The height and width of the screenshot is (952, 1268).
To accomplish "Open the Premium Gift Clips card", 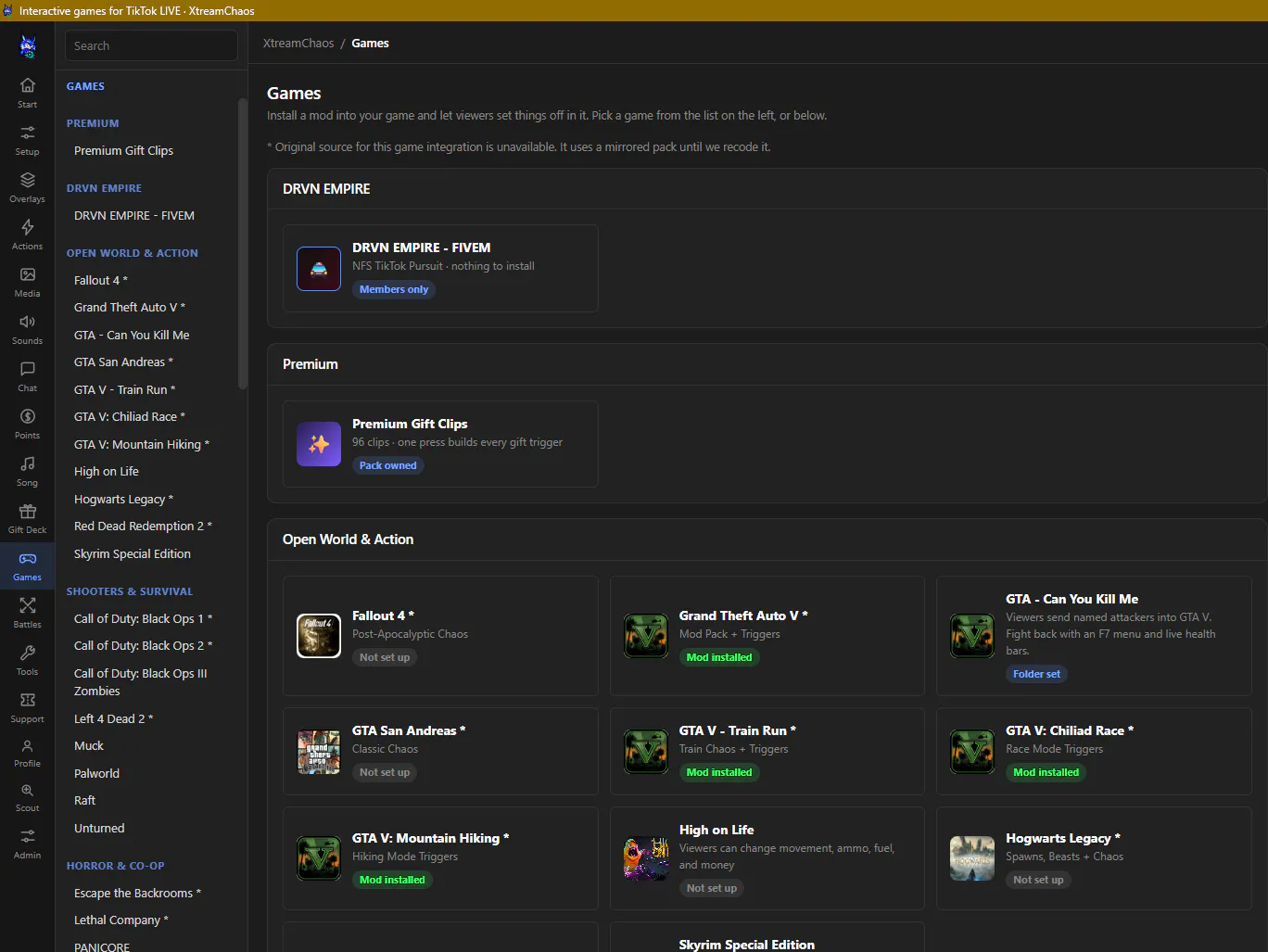I will pyautogui.click(x=440, y=444).
